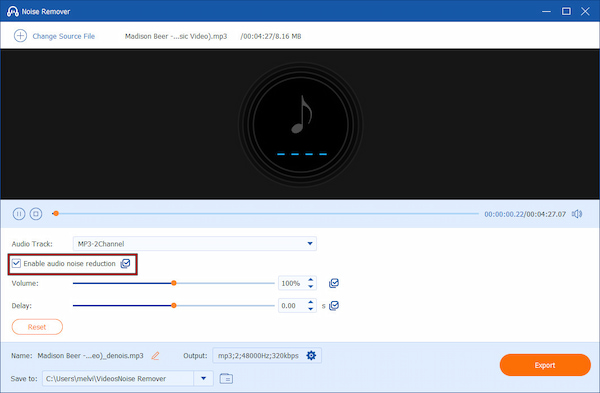600x393 pixels.
Task: Apply noise reduction to all icon
Action: [126, 263]
